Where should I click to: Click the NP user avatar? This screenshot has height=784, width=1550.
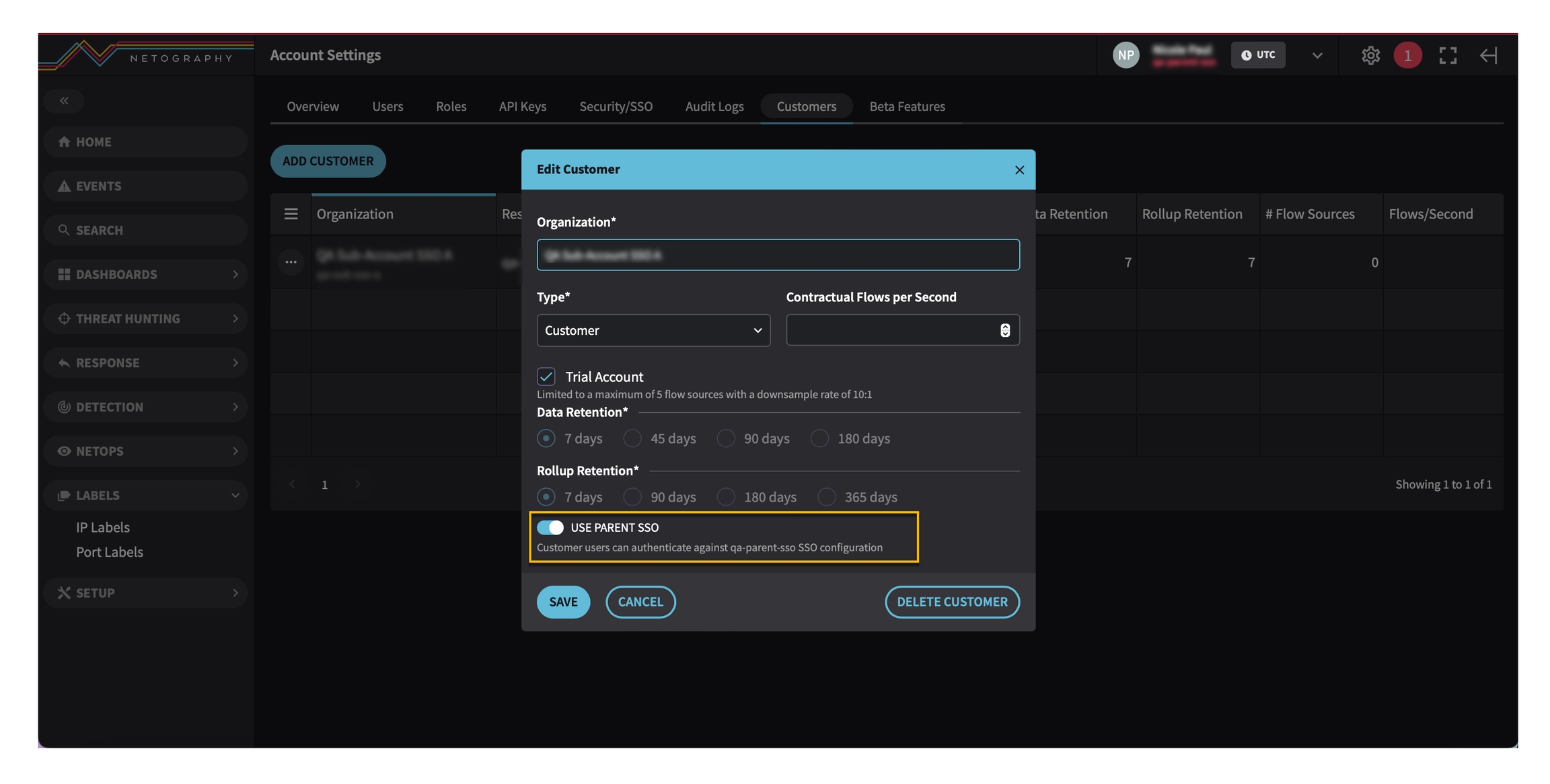click(1125, 55)
